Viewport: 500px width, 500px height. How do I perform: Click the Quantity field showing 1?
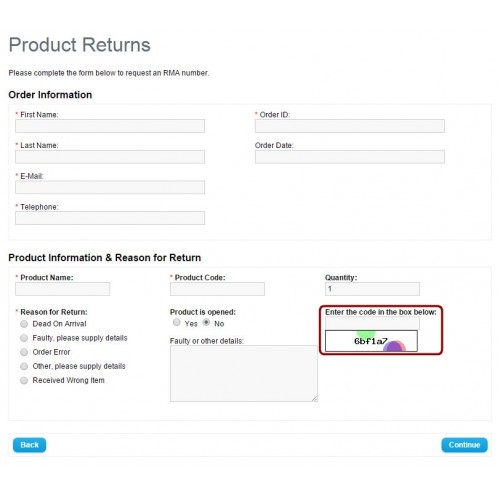(x=372, y=289)
